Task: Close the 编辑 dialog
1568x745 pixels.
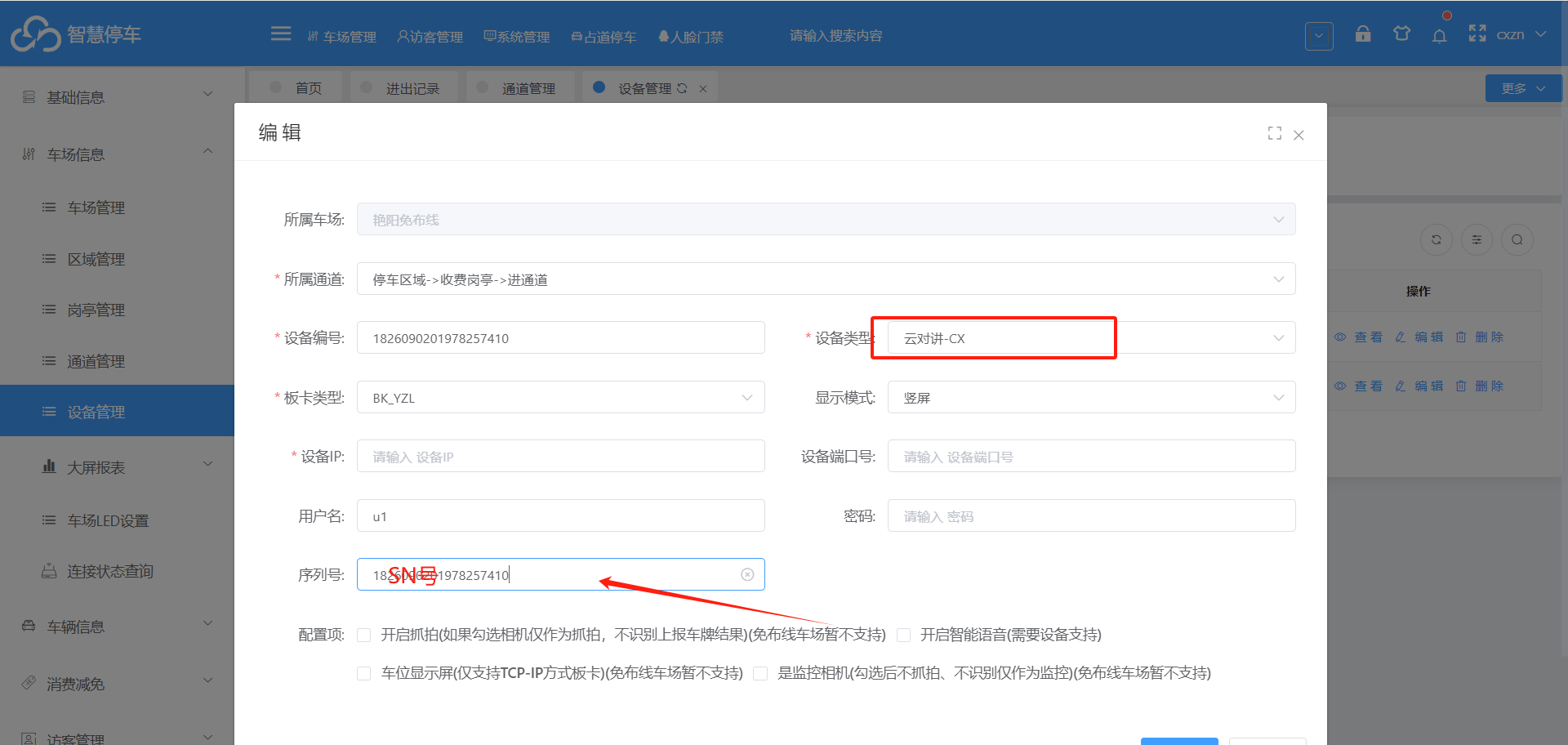Action: click(x=1298, y=135)
